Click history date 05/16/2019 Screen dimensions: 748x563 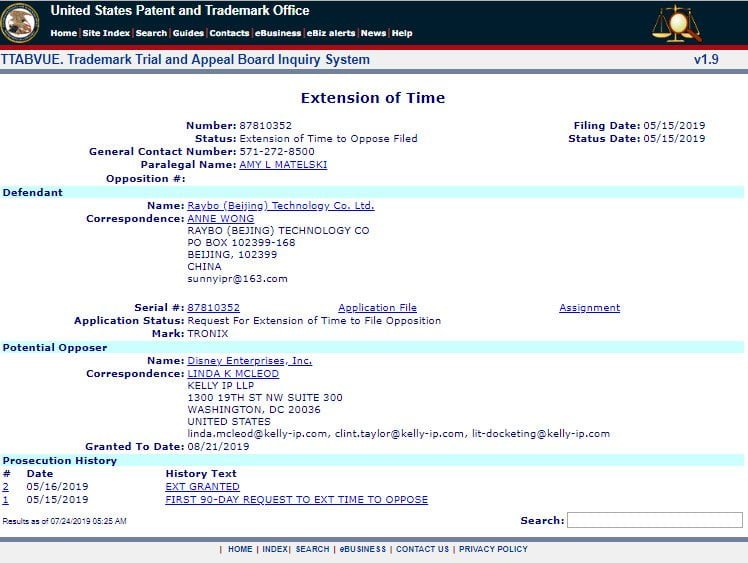pos(57,487)
